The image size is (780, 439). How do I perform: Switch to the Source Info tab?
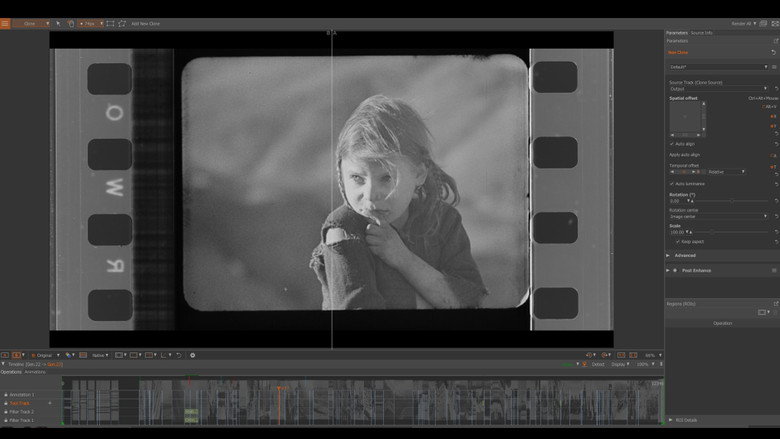pyautogui.click(x=701, y=33)
